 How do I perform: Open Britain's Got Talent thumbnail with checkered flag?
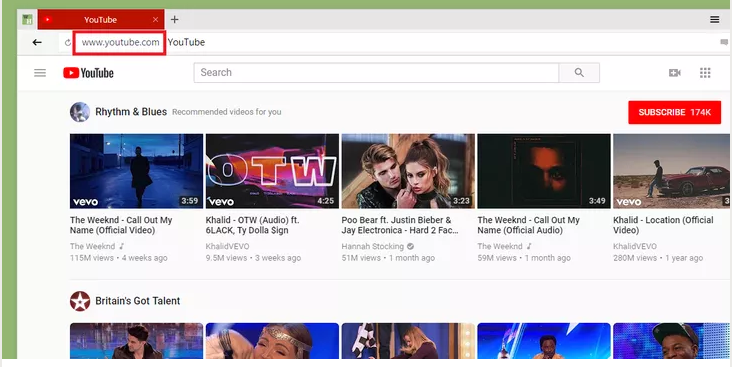pyautogui.click(x=408, y=341)
